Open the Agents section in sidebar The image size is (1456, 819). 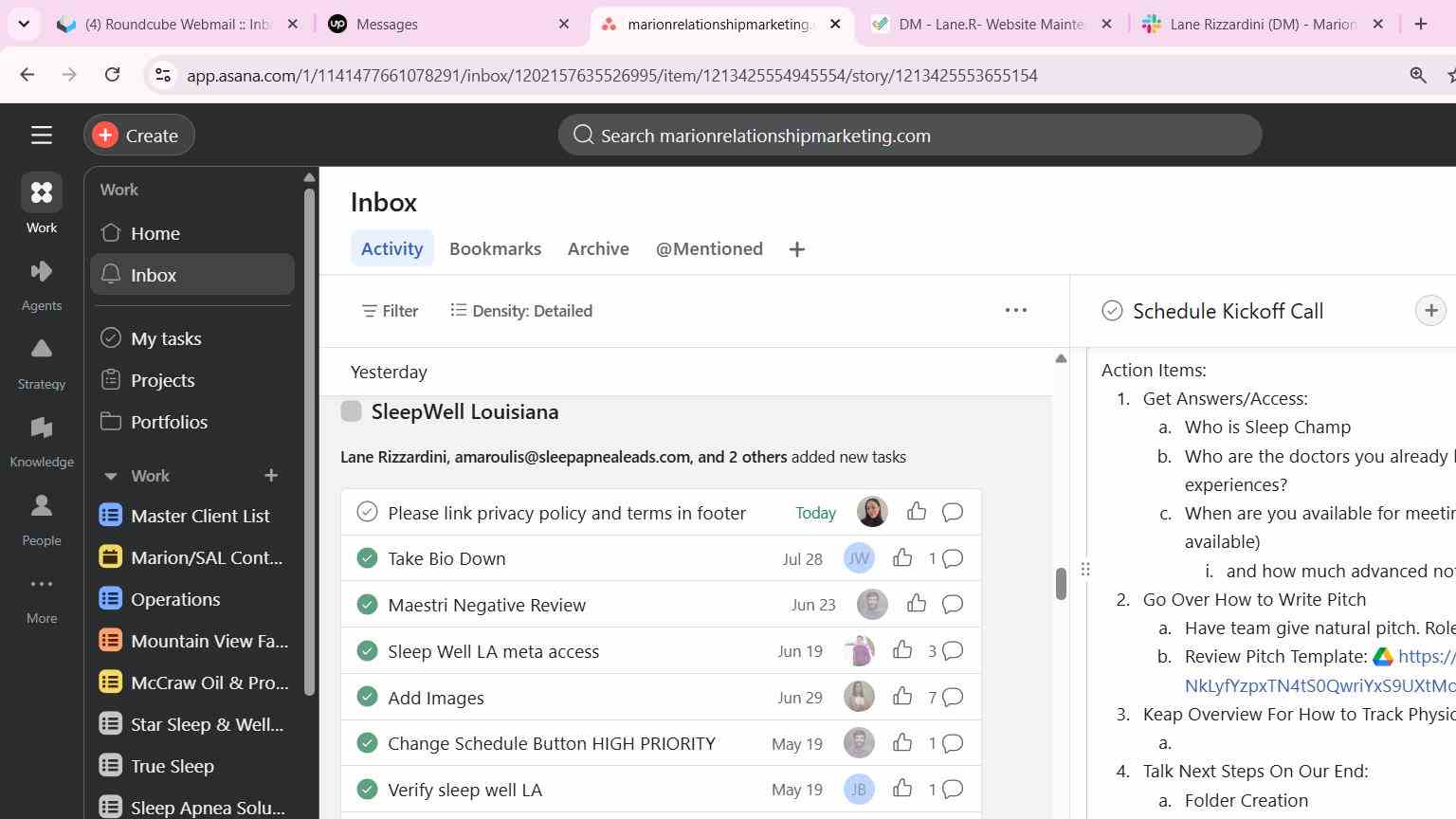[41, 285]
